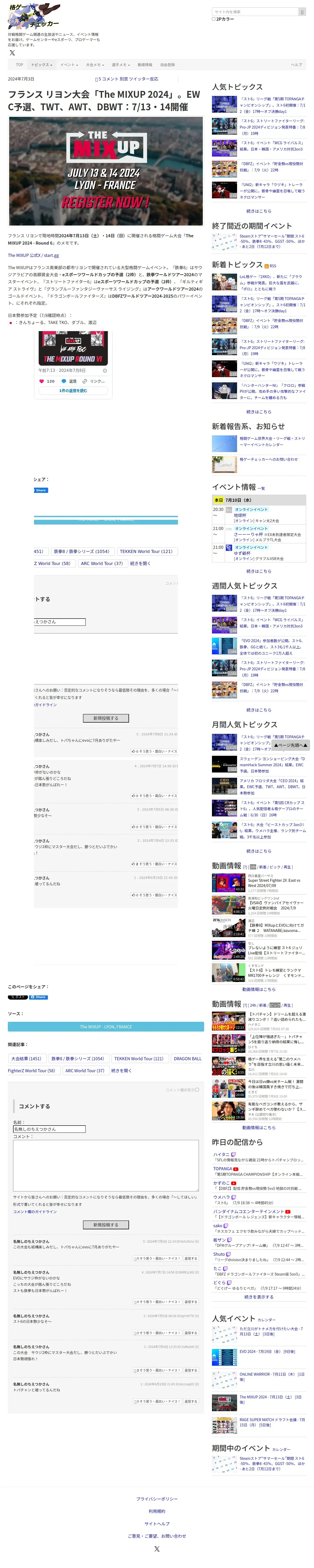Toggle the 2Pカラー checkbox
The width and height of the screenshot is (314, 1568).
[x=214, y=19]
